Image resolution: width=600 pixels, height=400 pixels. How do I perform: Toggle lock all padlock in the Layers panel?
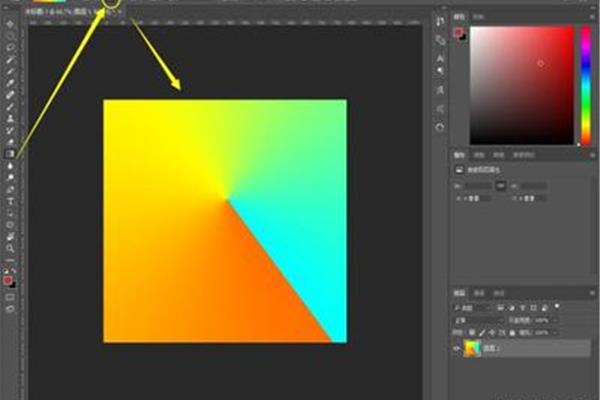(x=512, y=333)
